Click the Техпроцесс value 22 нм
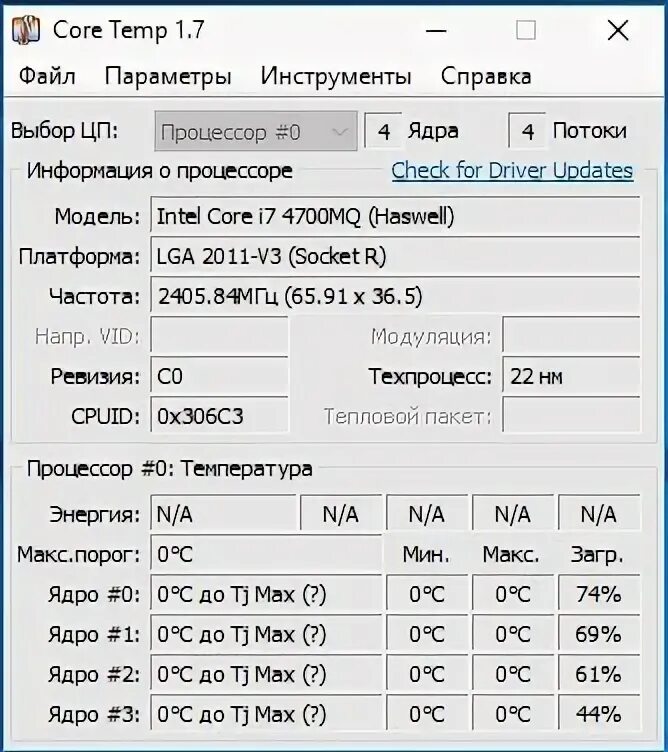668x752 pixels. click(x=571, y=376)
